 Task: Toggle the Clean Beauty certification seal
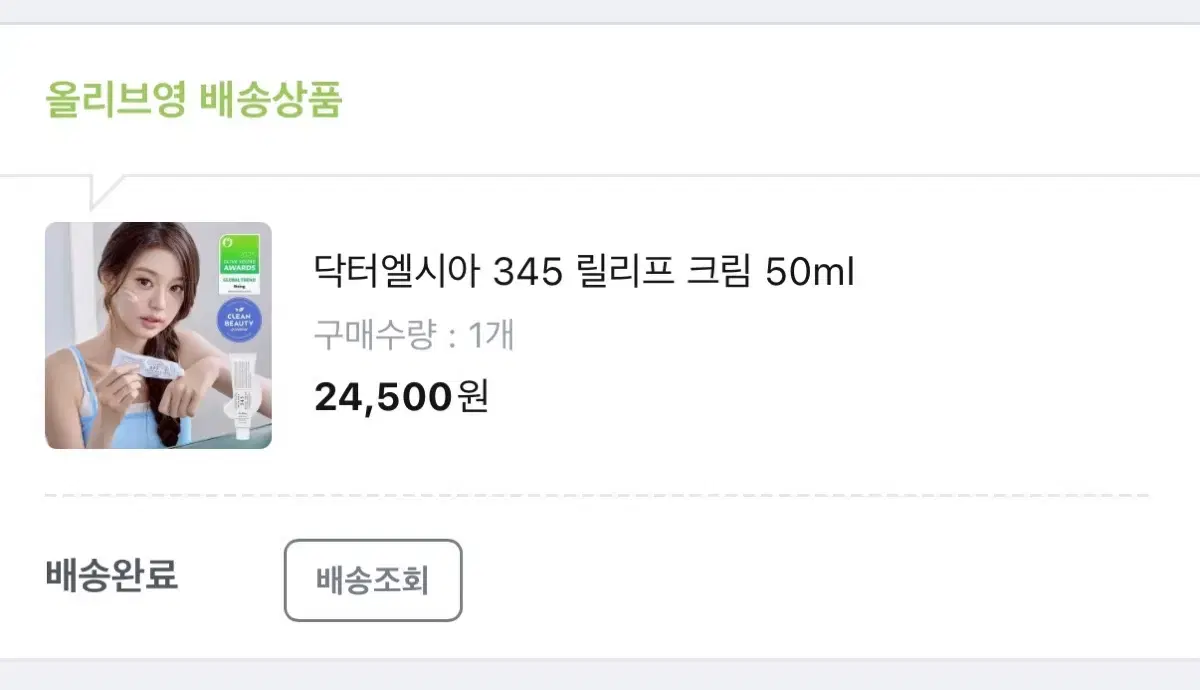click(239, 320)
